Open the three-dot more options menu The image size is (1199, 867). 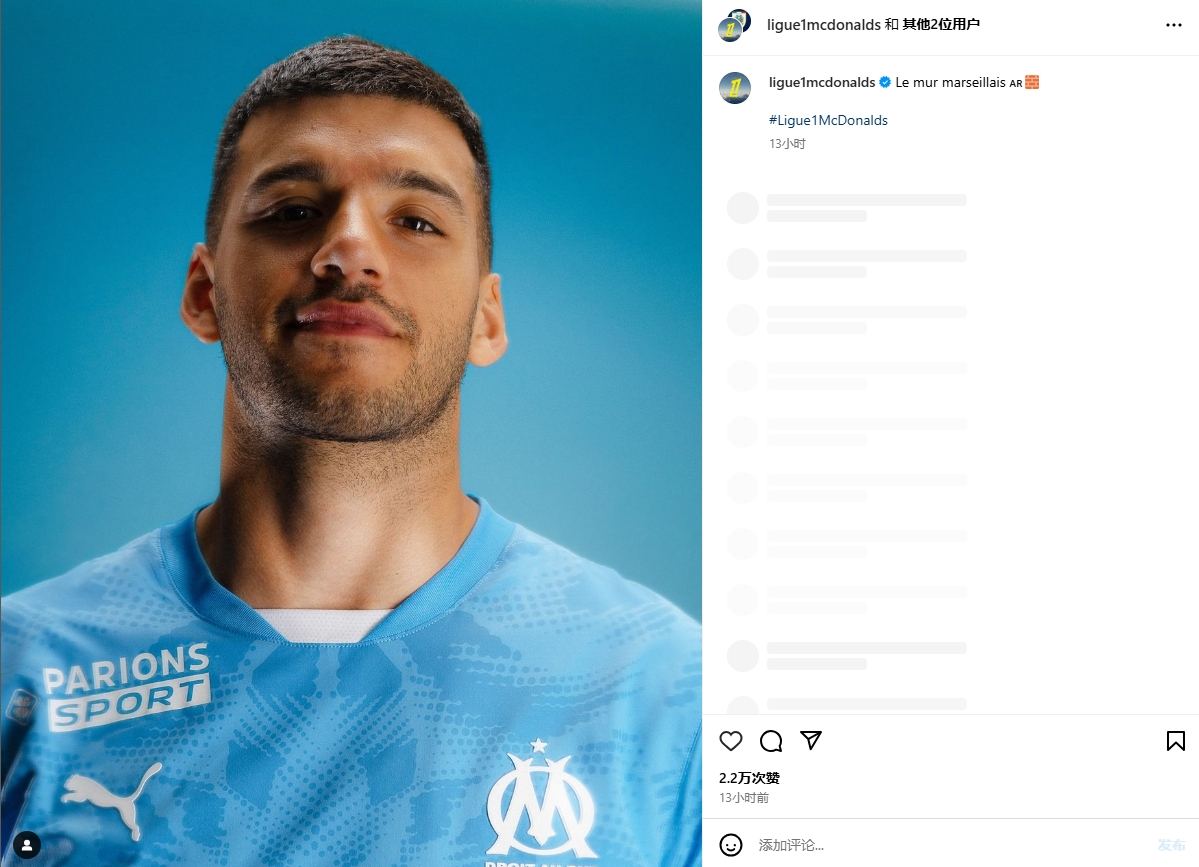pyautogui.click(x=1174, y=25)
